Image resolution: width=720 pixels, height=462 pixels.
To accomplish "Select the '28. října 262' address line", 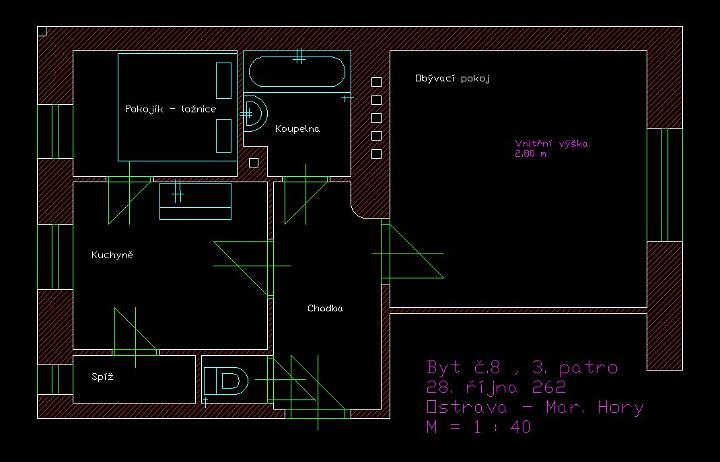I will tap(496, 387).
